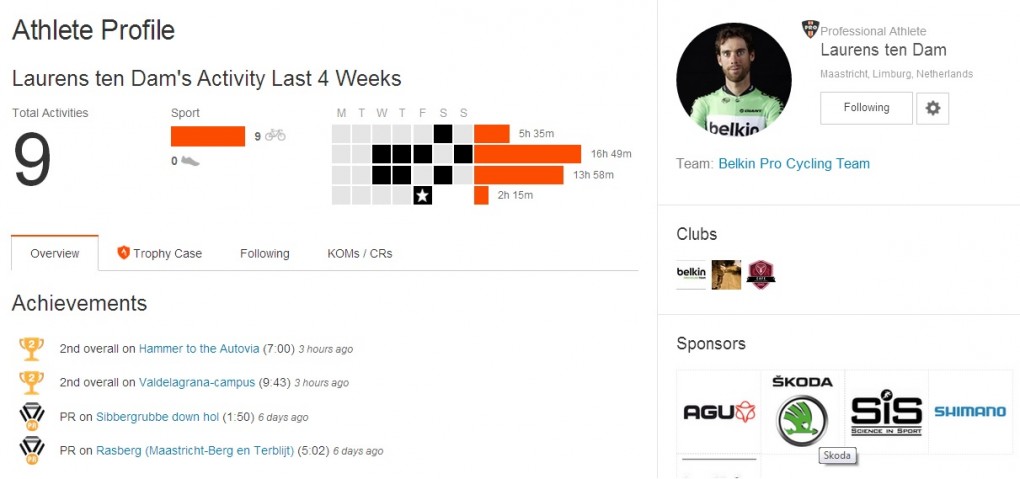Click the star race day in calendar
1020x479 pixels.
coord(422,195)
